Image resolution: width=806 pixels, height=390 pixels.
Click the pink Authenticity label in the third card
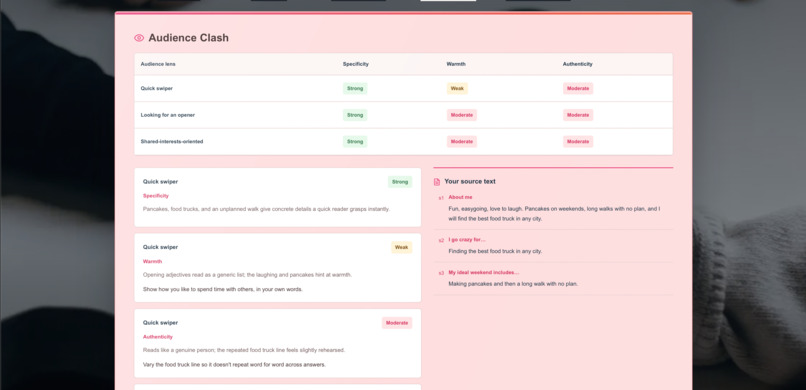coord(158,337)
